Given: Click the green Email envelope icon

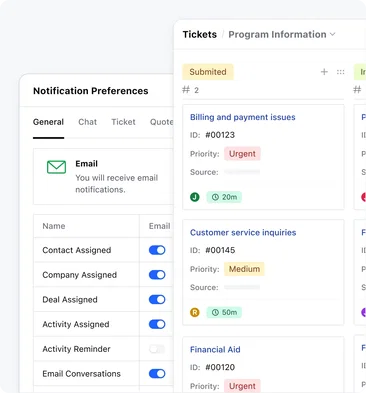Looking at the screenshot, I should tap(56, 167).
